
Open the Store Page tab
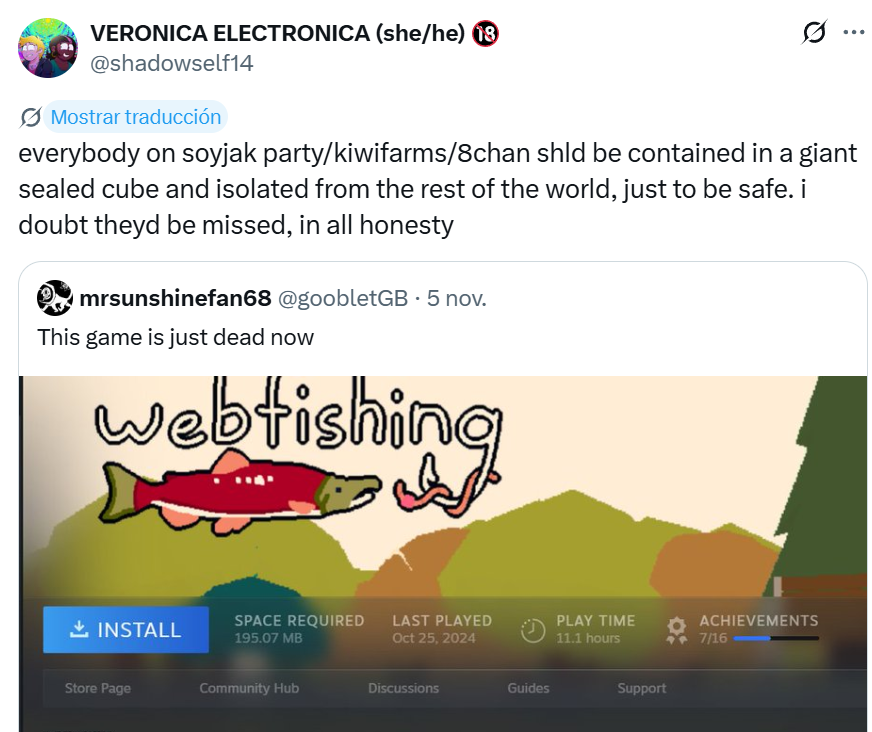coord(98,688)
